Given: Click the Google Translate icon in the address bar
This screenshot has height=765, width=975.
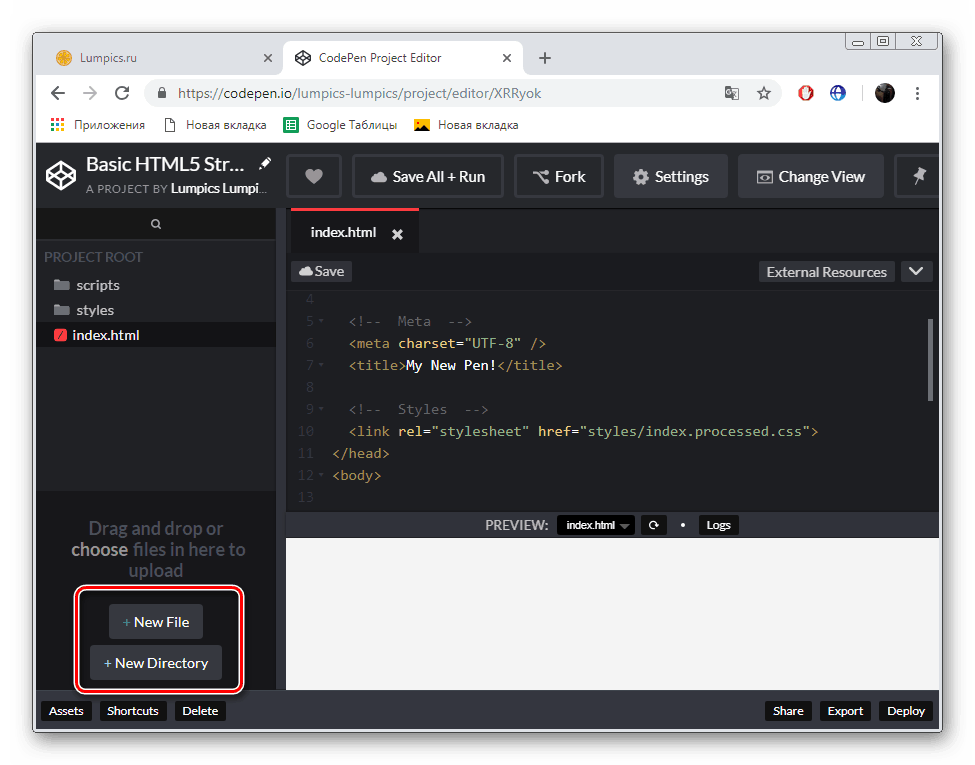Looking at the screenshot, I should click(x=731, y=92).
